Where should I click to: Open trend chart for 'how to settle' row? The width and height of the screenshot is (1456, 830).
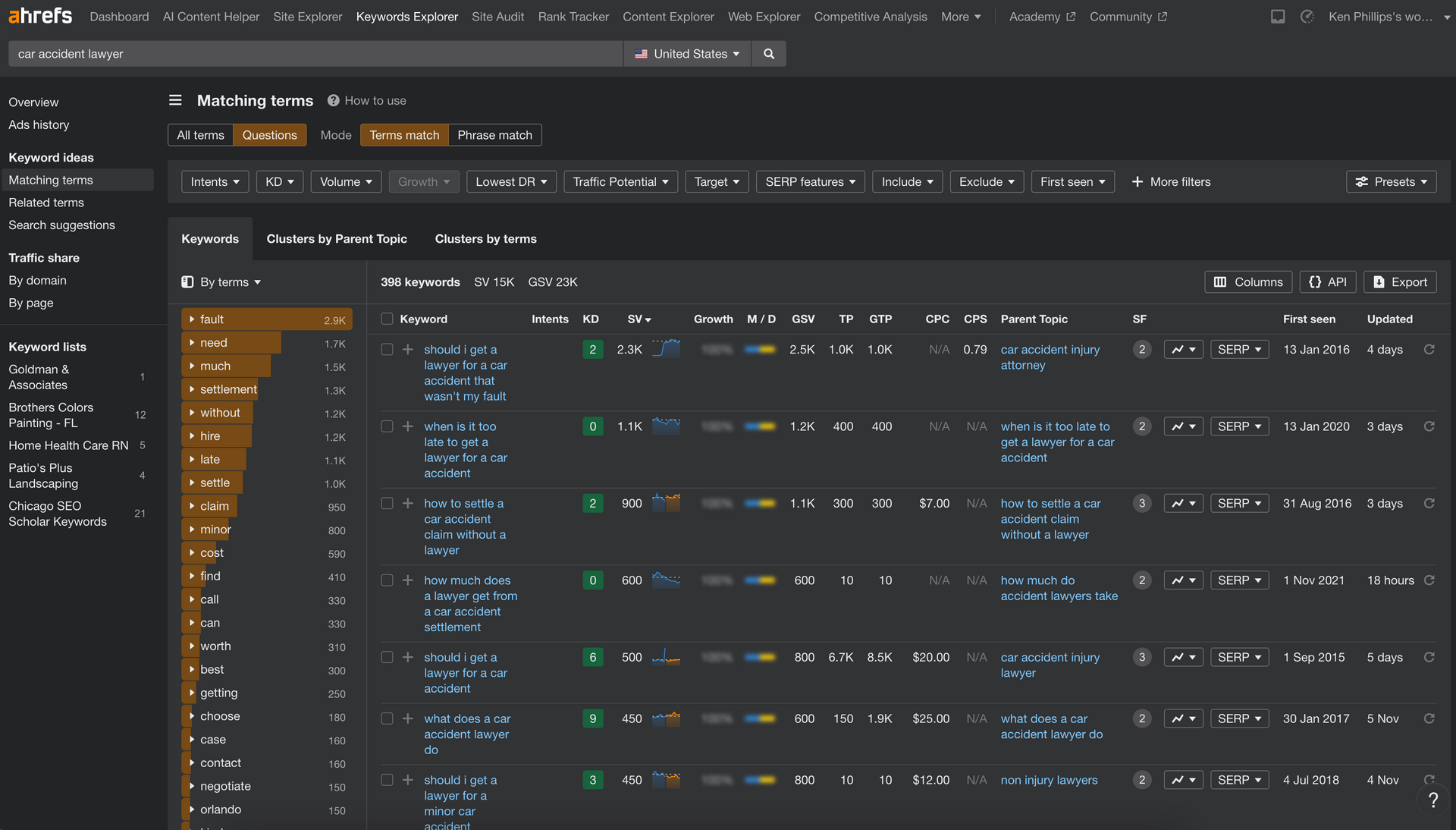click(1183, 504)
